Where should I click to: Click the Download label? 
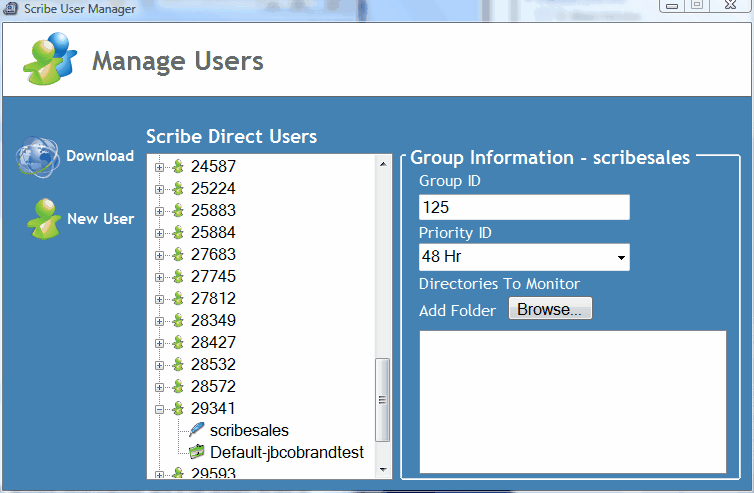[100, 156]
